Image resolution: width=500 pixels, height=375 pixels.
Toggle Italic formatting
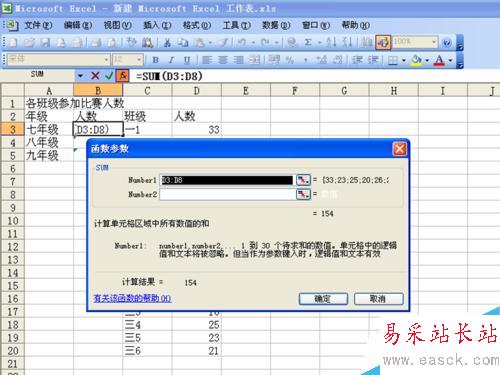click(x=171, y=60)
